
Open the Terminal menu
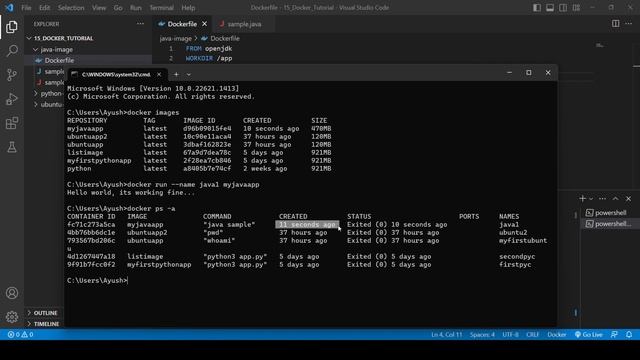[161, 7]
